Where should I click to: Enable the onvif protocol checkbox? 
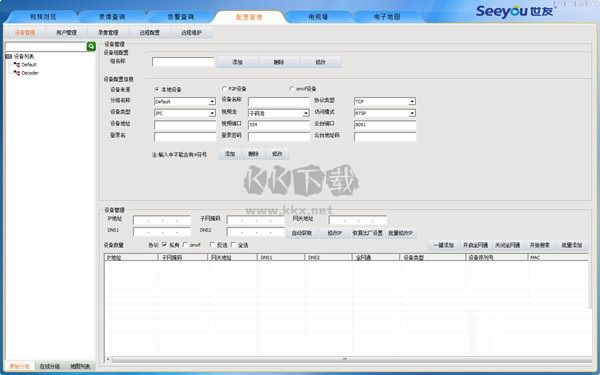pyautogui.click(x=186, y=245)
